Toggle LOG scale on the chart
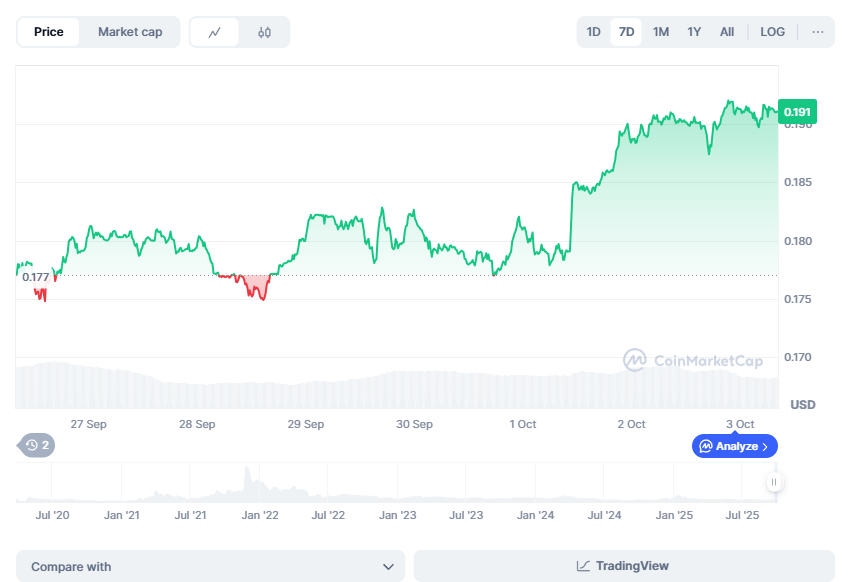Screen dimensions: 851x582 [x=772, y=32]
